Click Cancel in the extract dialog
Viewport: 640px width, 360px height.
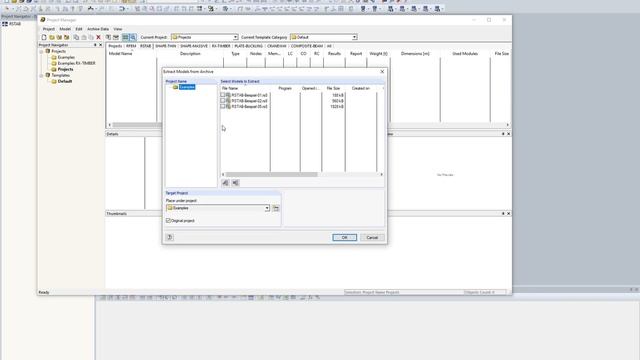click(372, 238)
